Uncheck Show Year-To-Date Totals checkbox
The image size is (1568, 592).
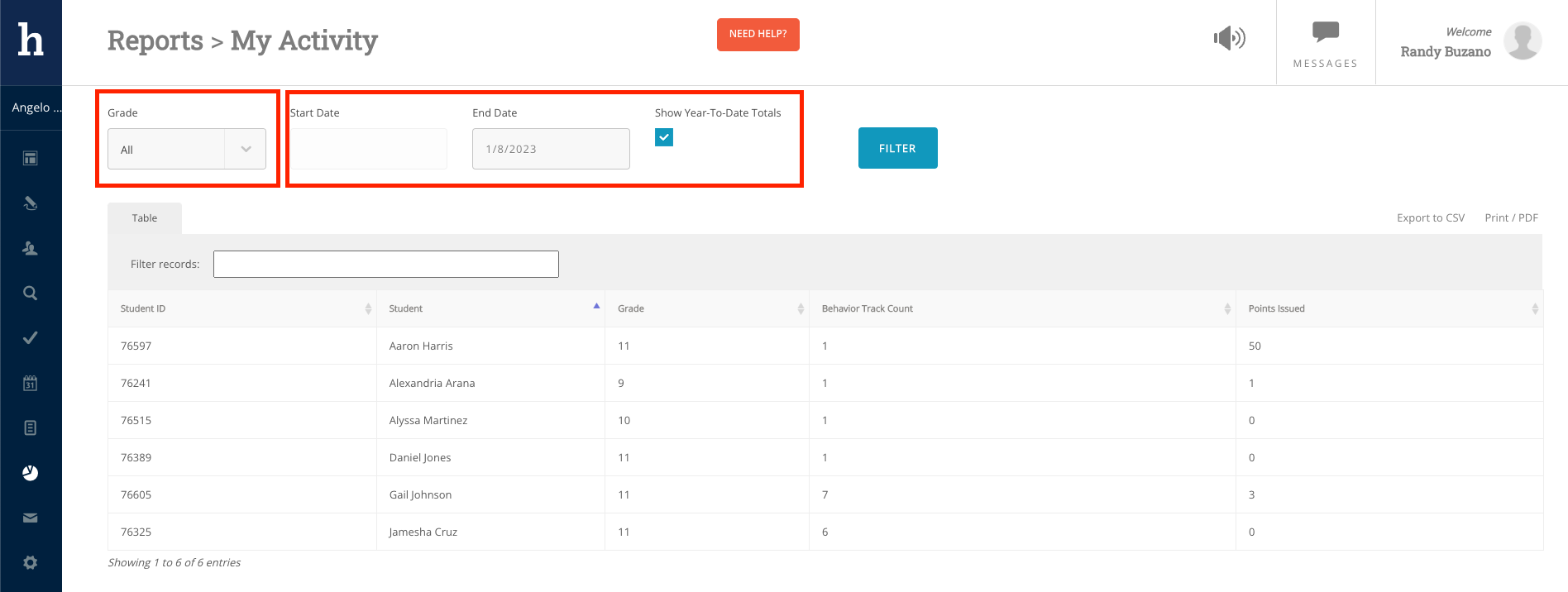(x=664, y=137)
